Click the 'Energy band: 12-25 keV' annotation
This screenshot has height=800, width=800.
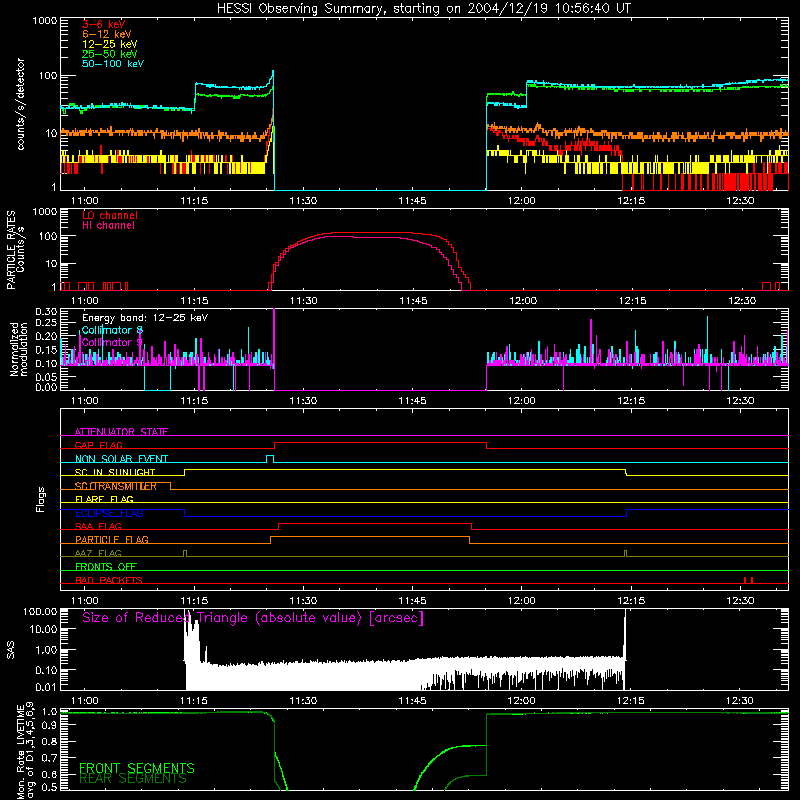(145, 318)
